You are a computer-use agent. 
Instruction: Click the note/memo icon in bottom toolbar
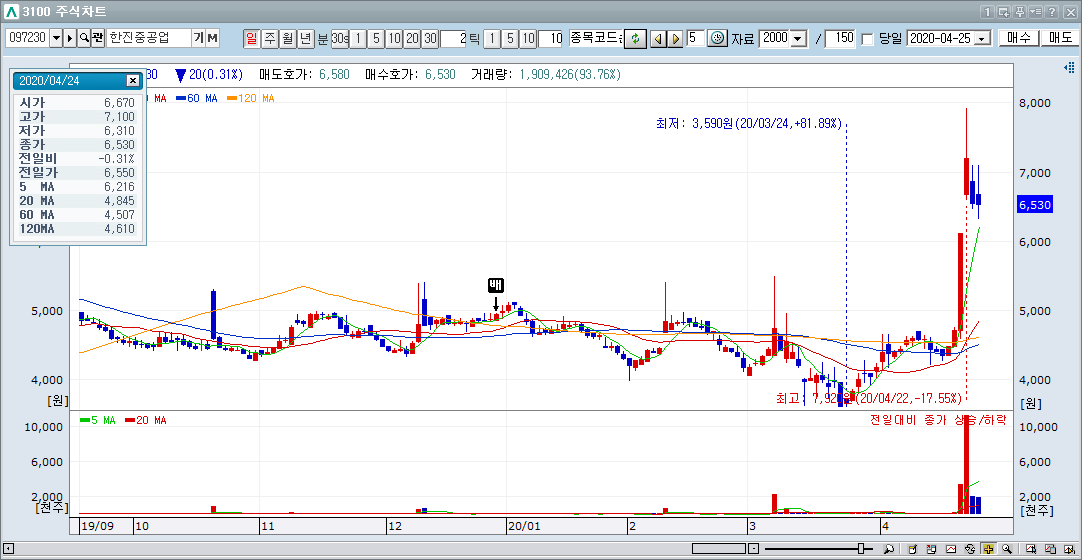pos(914,550)
